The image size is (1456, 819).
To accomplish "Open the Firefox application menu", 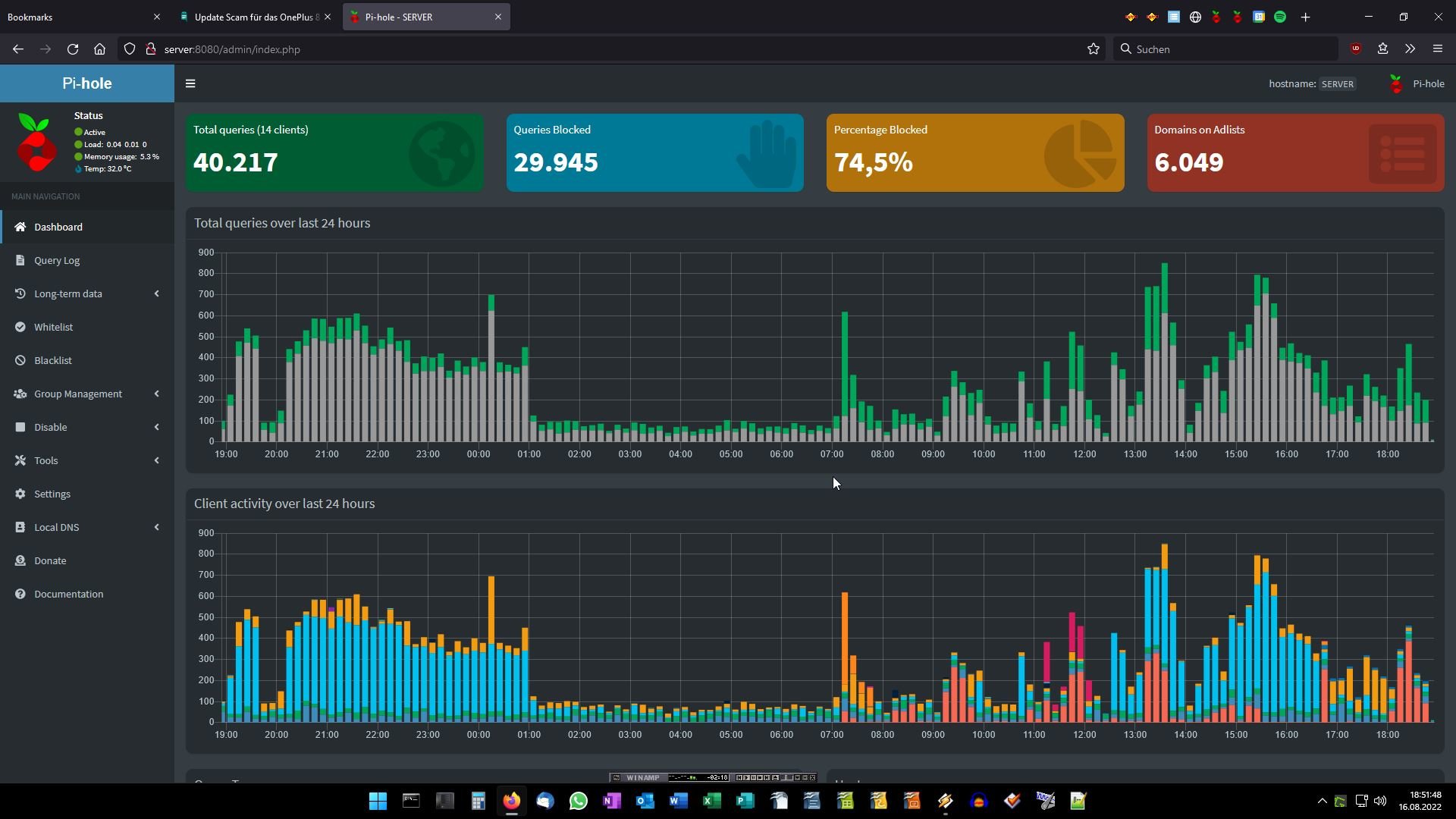I will [x=1437, y=49].
